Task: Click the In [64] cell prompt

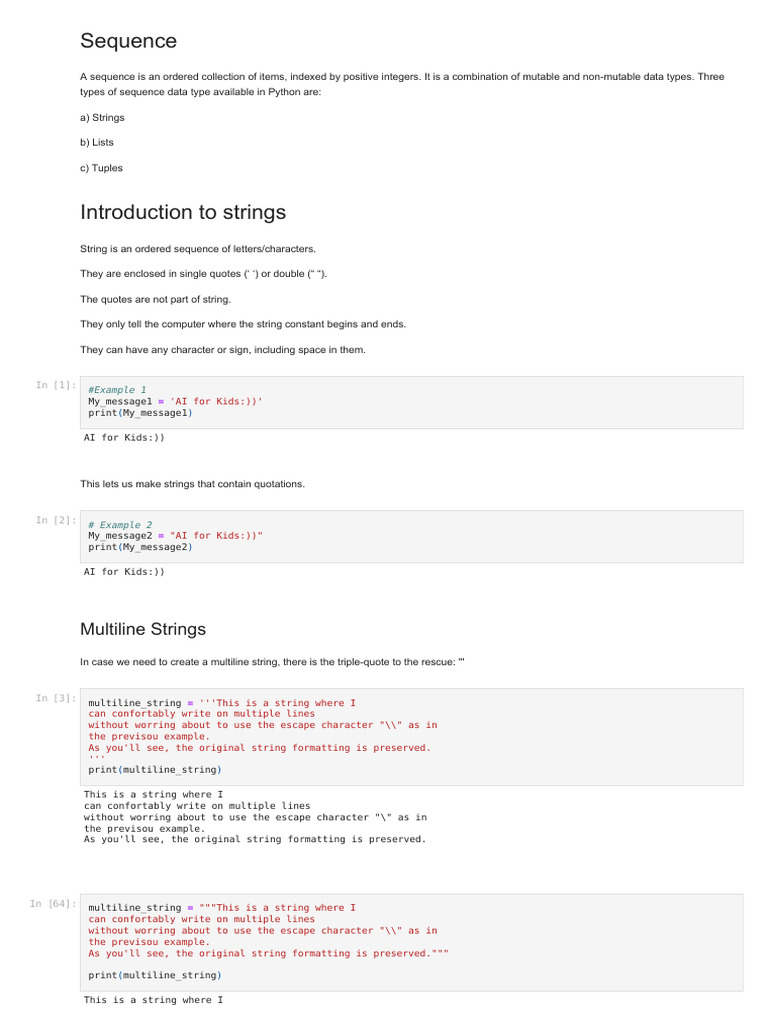Action: point(52,904)
